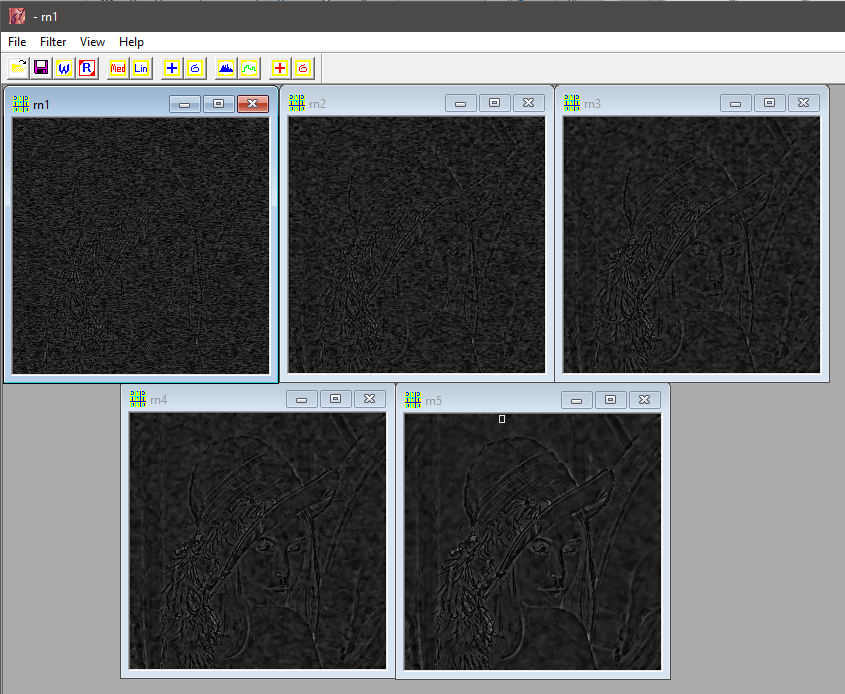Click the red sigma toolbar icon

[x=303, y=68]
